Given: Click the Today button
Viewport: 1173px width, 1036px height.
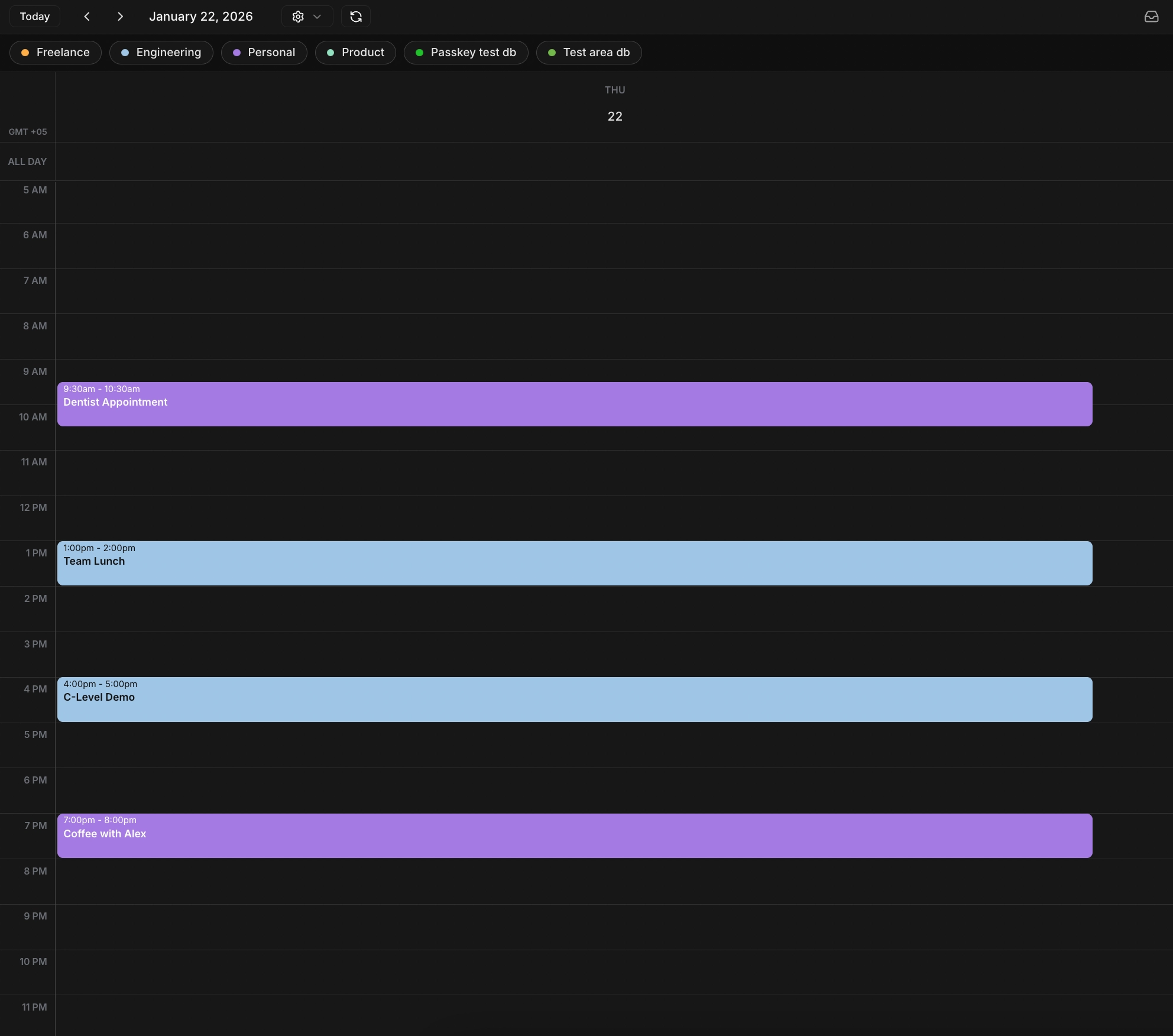Looking at the screenshot, I should [x=35, y=17].
